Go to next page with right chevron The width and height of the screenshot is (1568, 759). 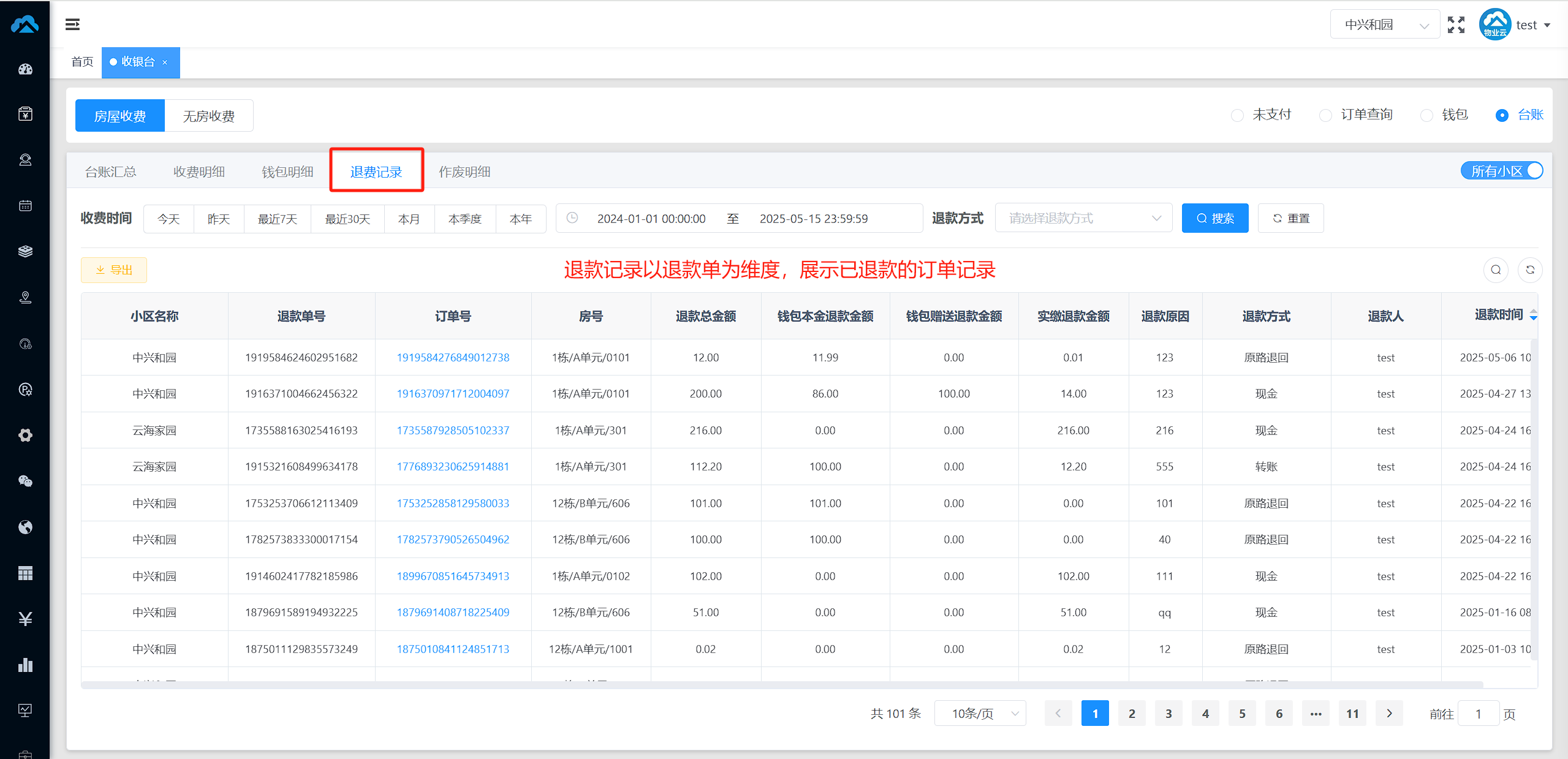[1389, 714]
